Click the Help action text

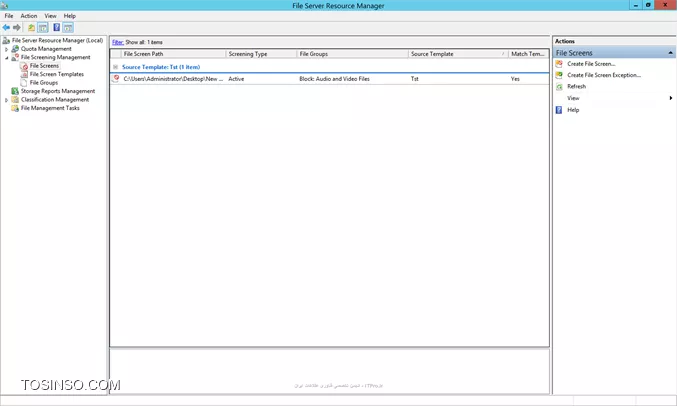pyautogui.click(x=573, y=110)
